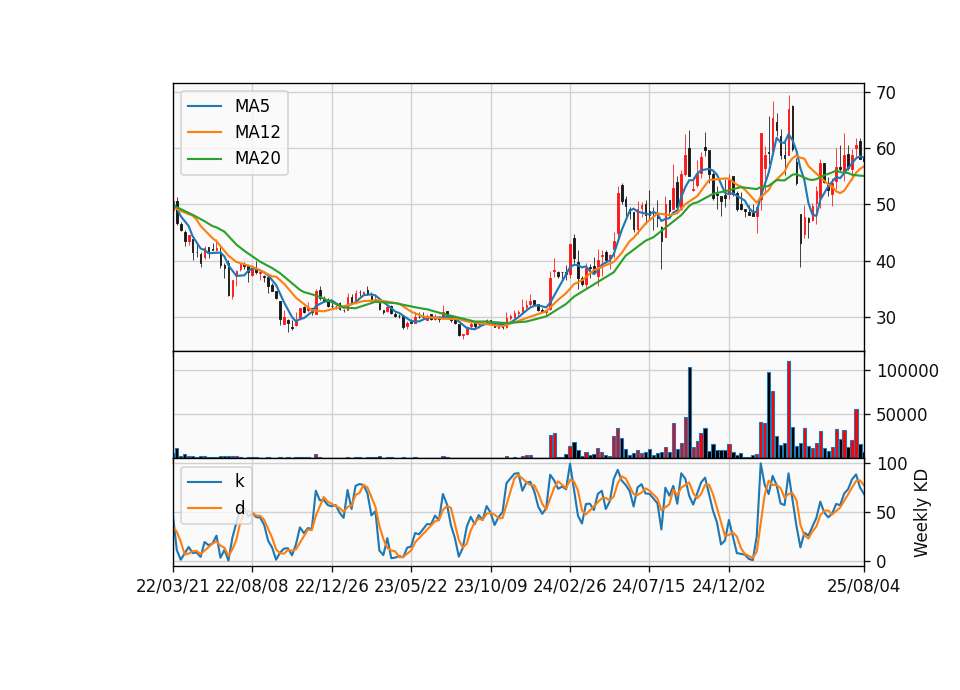
Task: Click the MA20 legend label
Action: [x=257, y=159]
